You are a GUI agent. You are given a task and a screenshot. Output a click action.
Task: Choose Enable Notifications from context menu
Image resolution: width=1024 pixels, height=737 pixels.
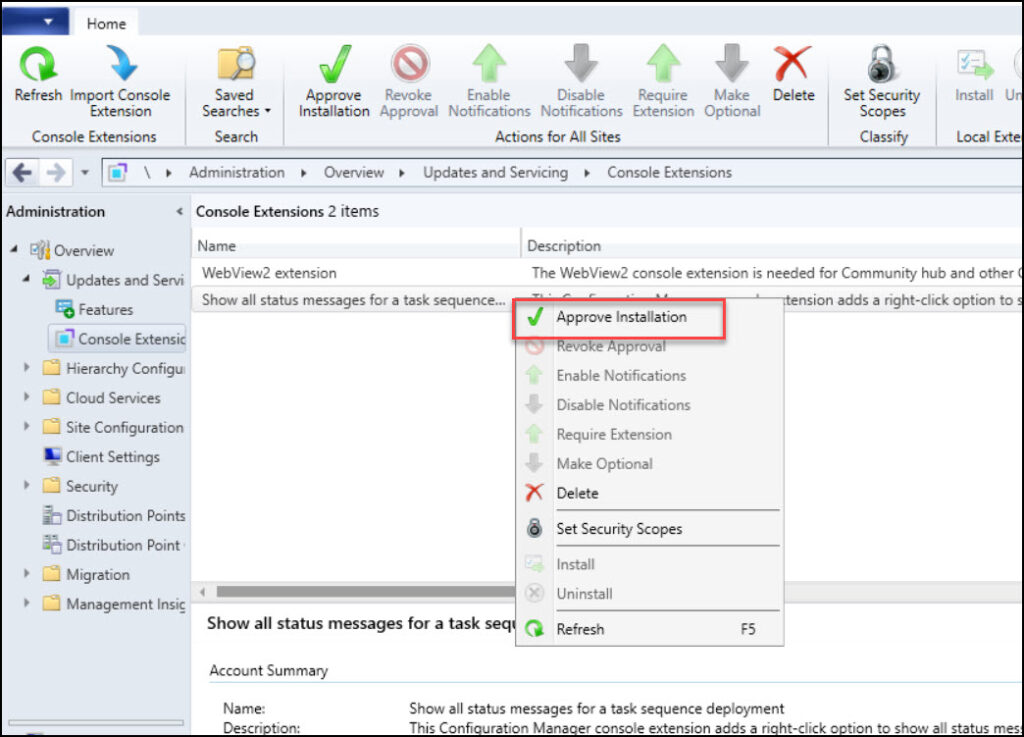coord(650,376)
